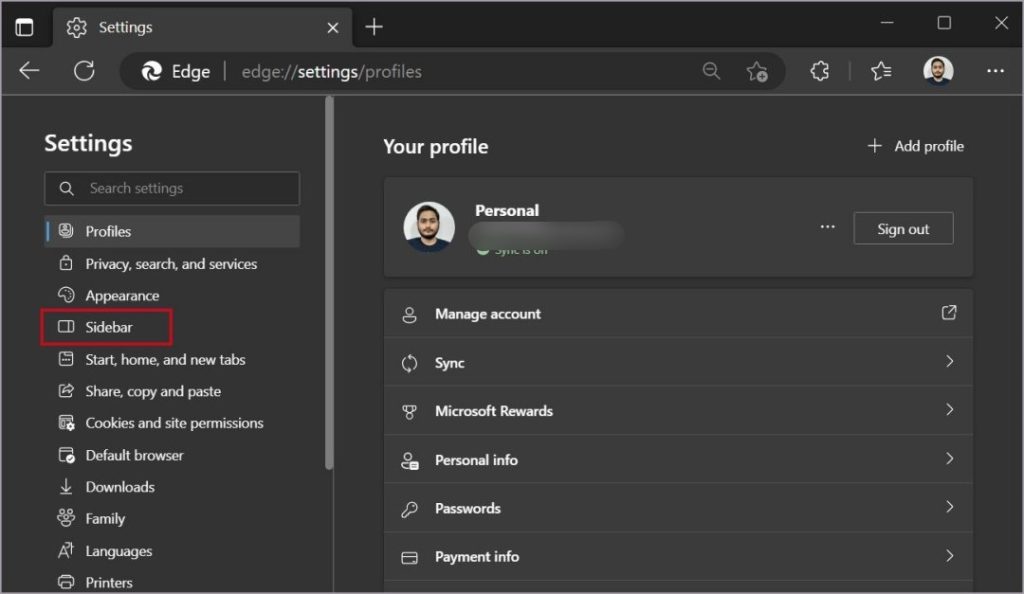
Task: Click the Settings tab gear icon
Action: pos(76,27)
